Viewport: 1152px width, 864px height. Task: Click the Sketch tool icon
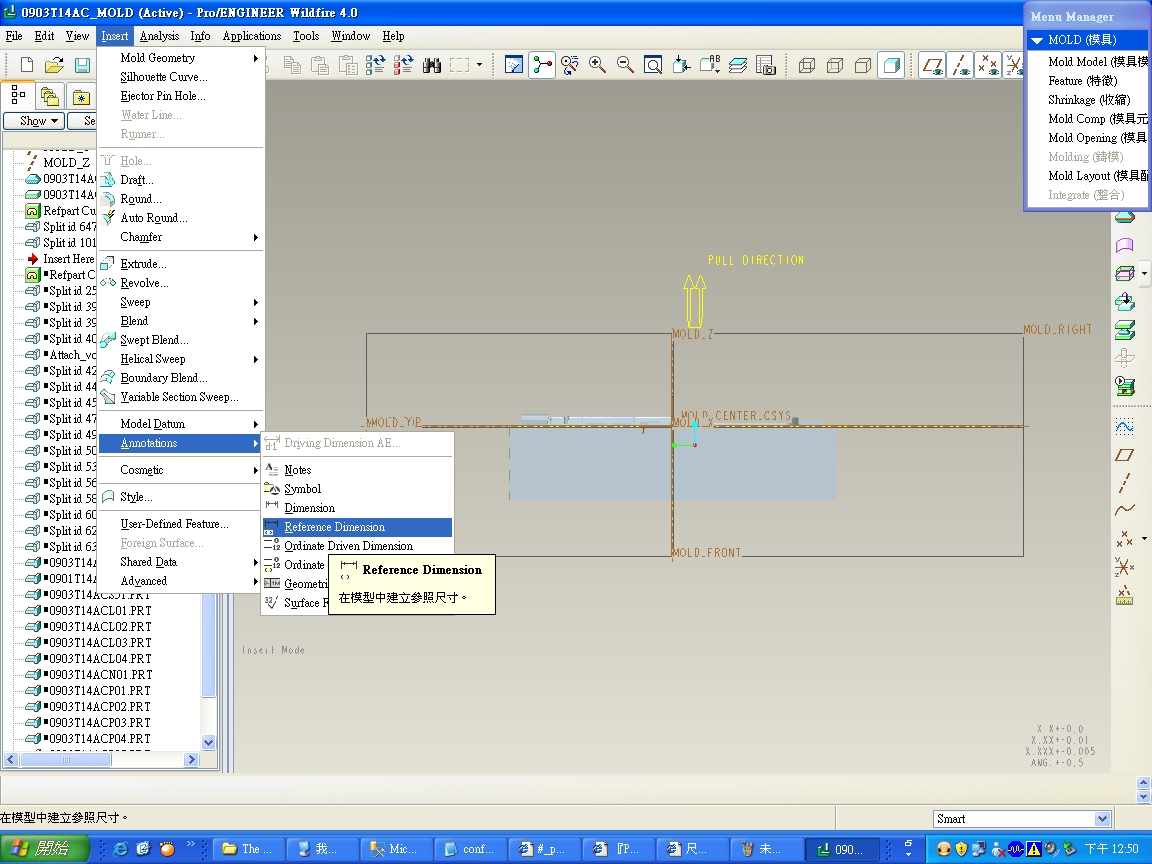point(1124,426)
